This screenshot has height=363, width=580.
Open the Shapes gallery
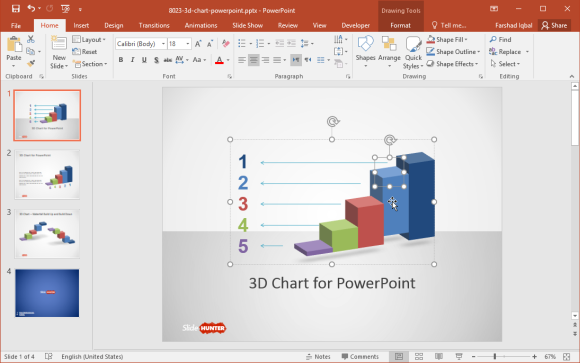(x=365, y=52)
